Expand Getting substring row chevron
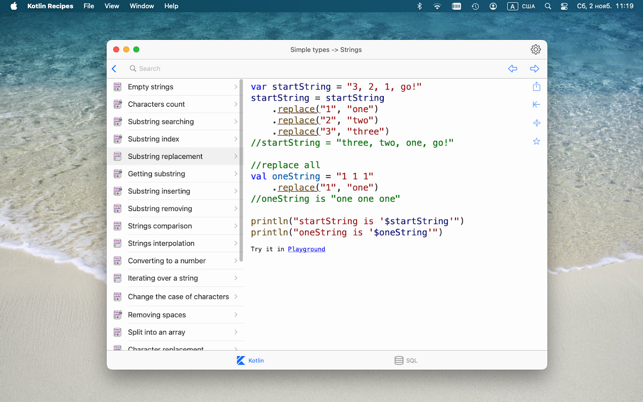Image resolution: width=643 pixels, height=402 pixels. click(236, 174)
